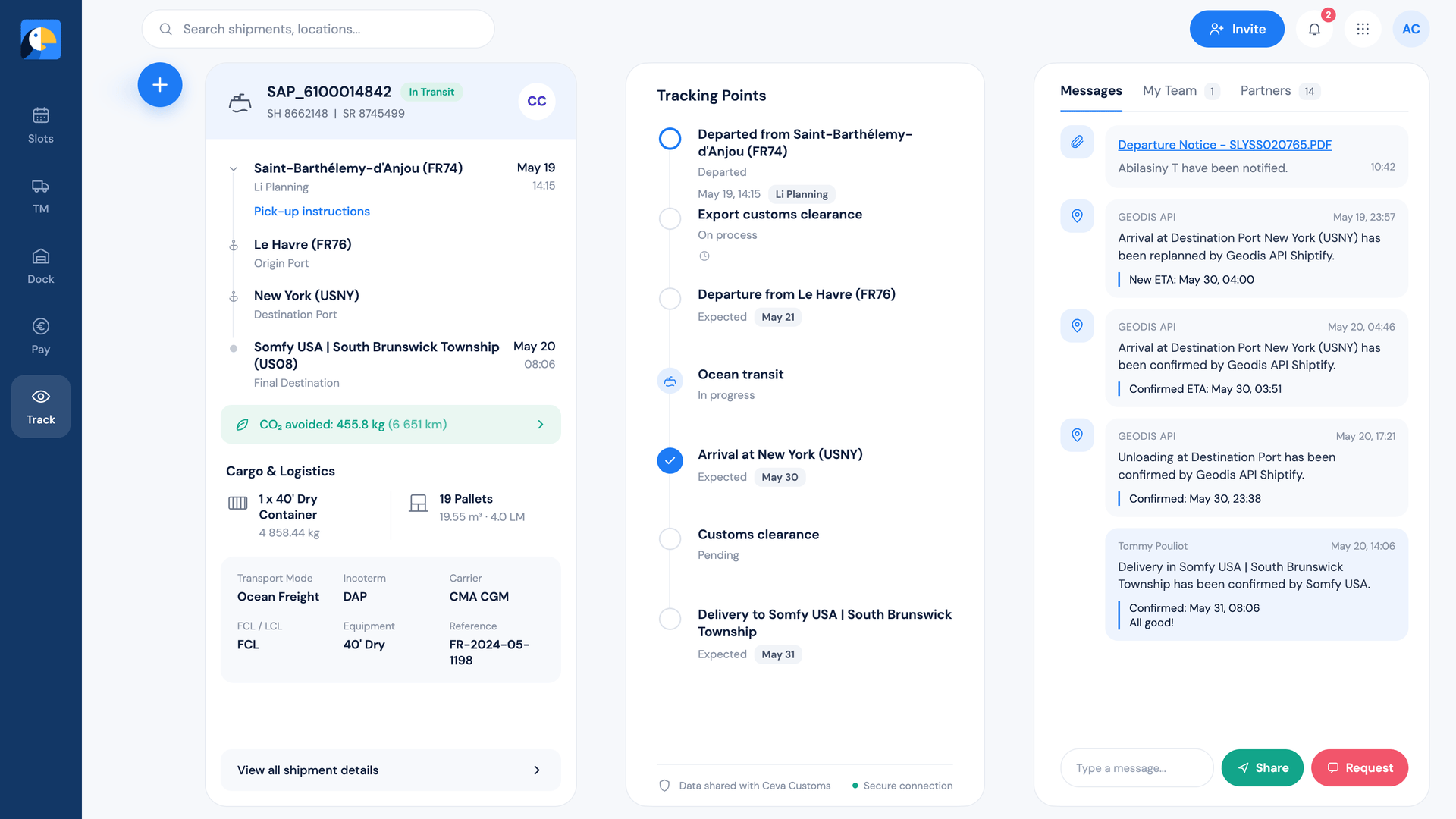1456x819 pixels.
Task: Click the May 30 expected date chip
Action: click(780, 477)
